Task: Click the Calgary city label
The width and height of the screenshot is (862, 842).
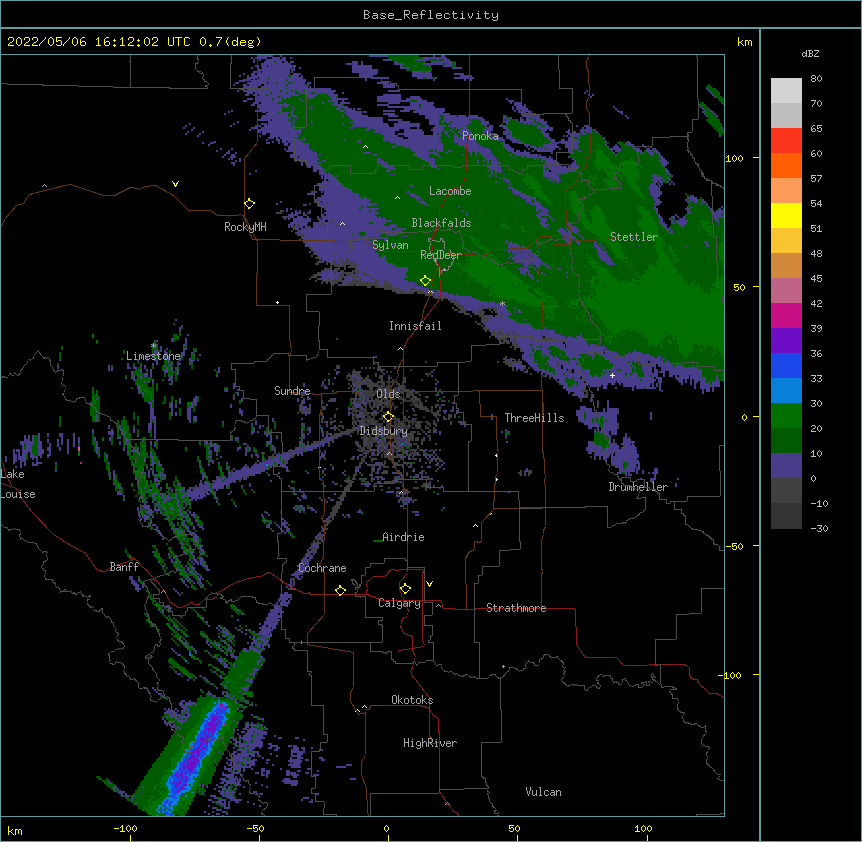Action: pos(399,603)
